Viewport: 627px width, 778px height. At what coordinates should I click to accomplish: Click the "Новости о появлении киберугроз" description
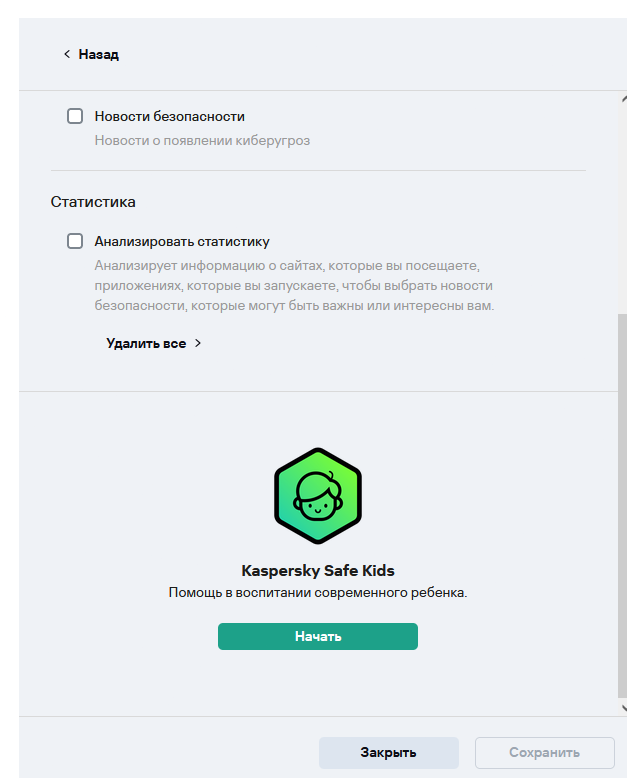click(202, 141)
